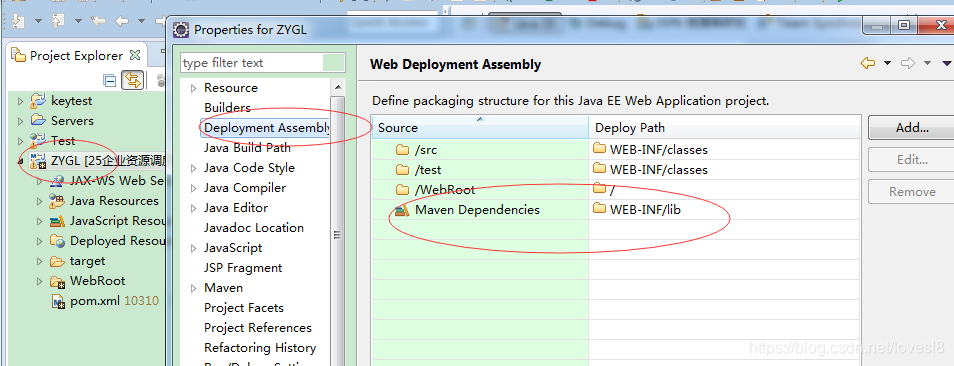This screenshot has height=366, width=954.
Task: Click Previous Annotation toolbar icon
Action: click(x=58, y=21)
